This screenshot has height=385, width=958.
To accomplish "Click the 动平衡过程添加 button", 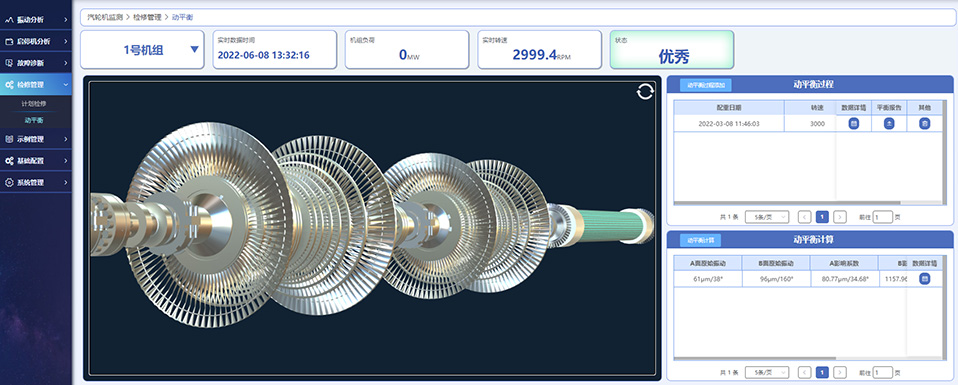I will tap(706, 86).
